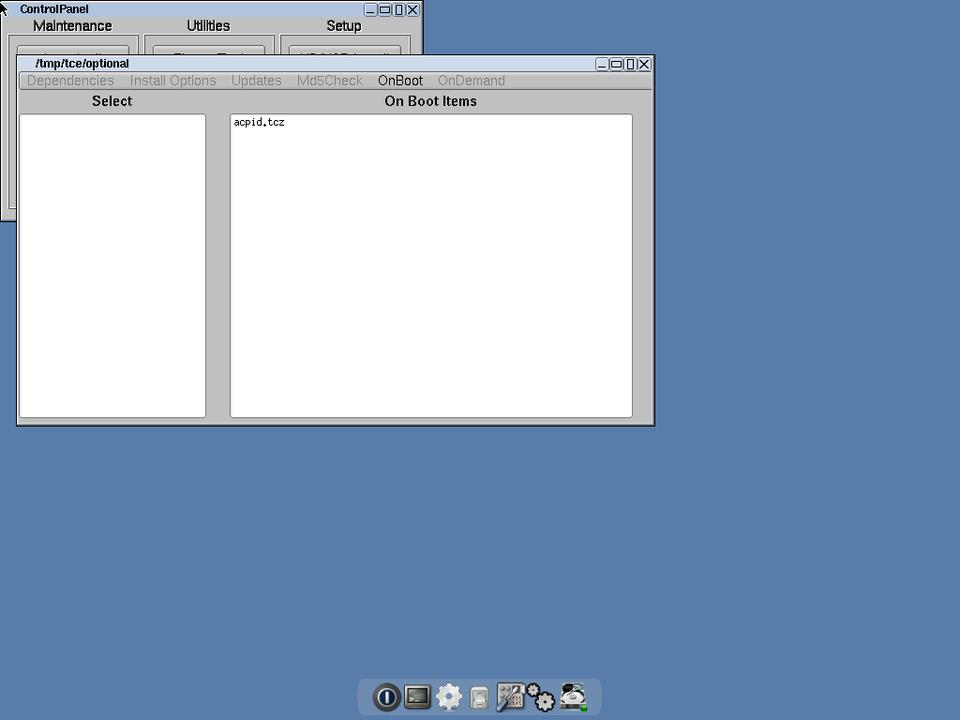The image size is (960, 720).
Task: Open the hard disk Mount Tool icon
Action: coord(573,696)
